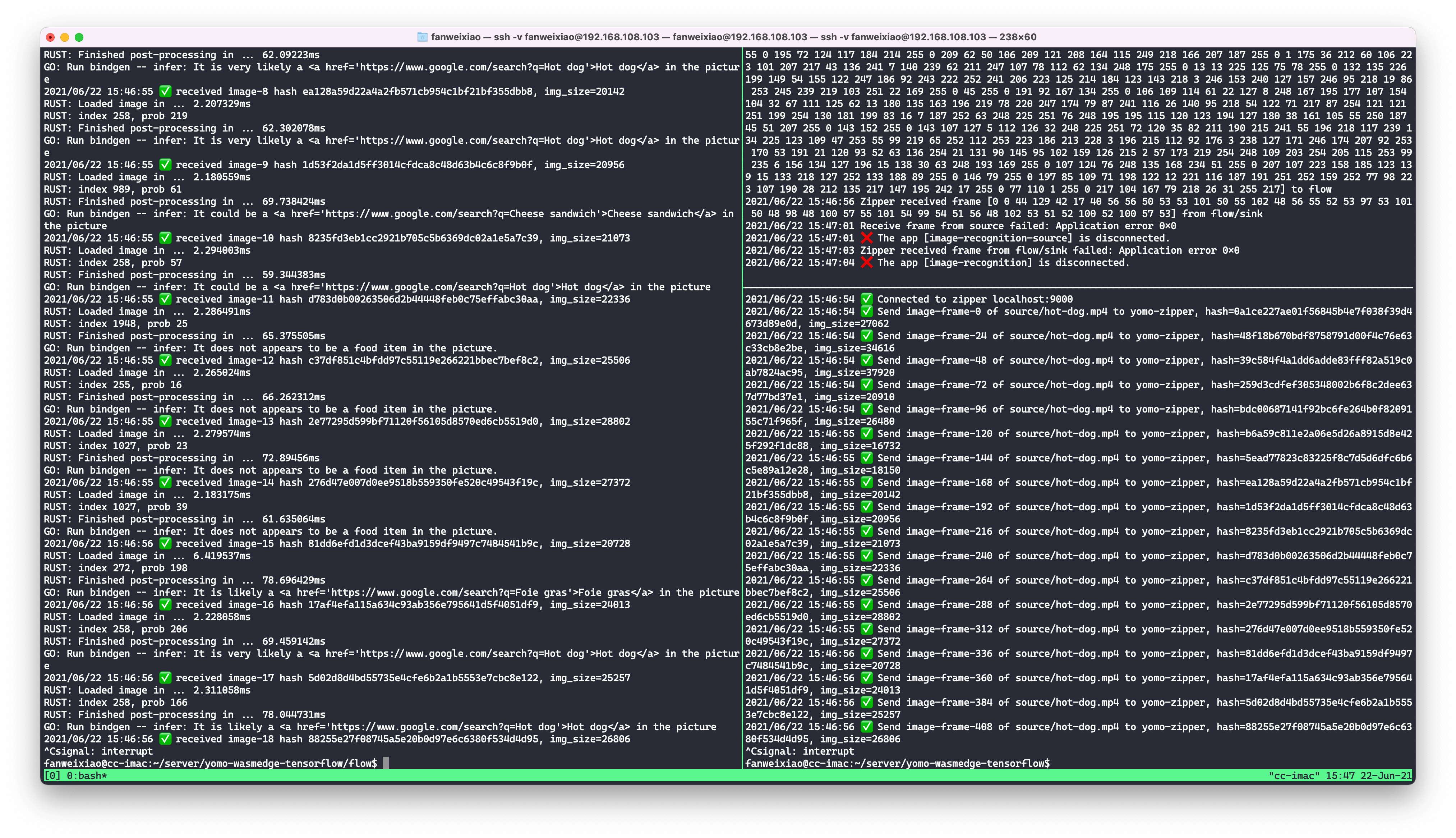Image resolution: width=1456 pixels, height=838 pixels.
Task: Click the checkmark beside Connected to zipper localhost:9000
Action: (x=867, y=299)
